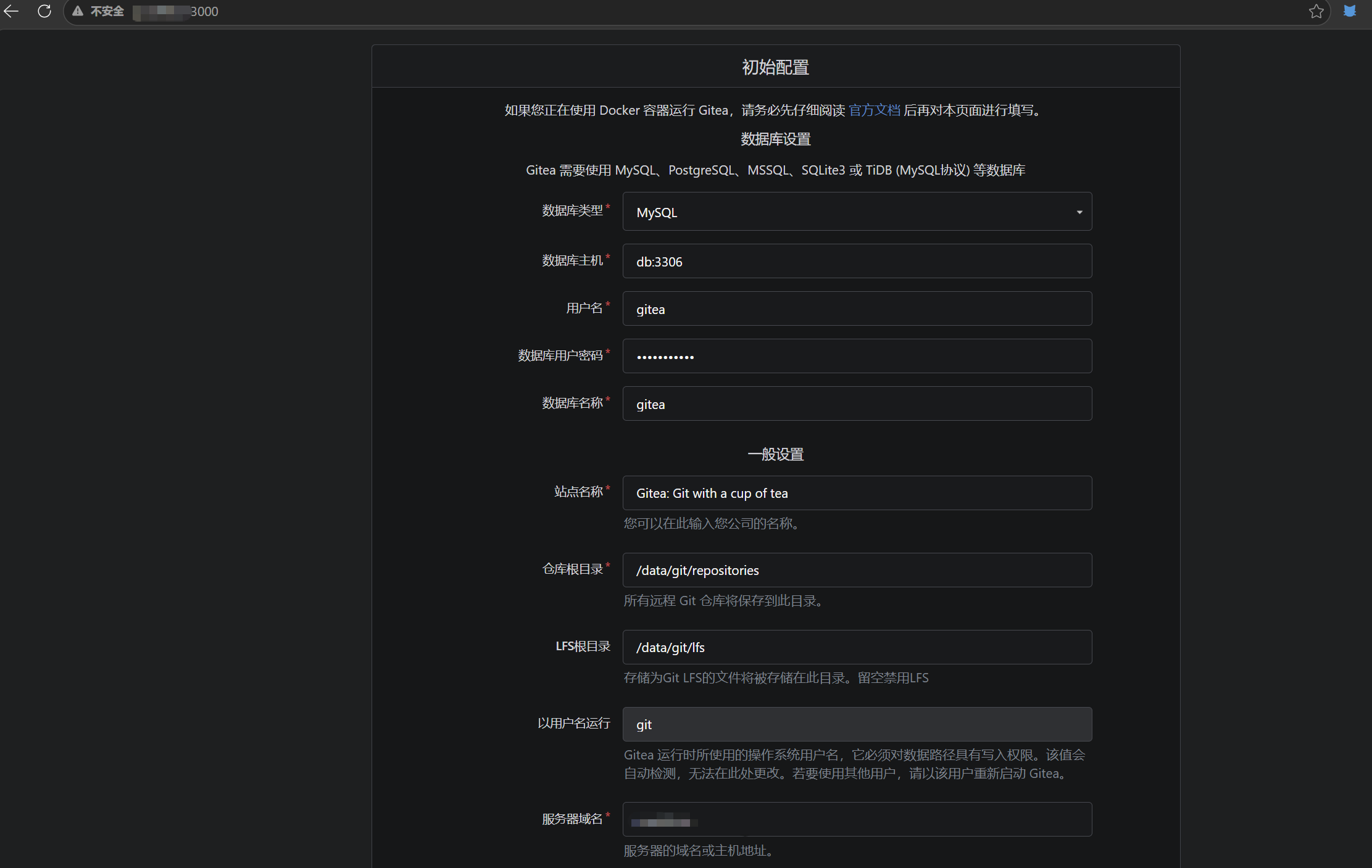Screen dimensions: 1372x868
Task: Click the LFS root path /data/git/lfs field
Action: click(x=857, y=647)
